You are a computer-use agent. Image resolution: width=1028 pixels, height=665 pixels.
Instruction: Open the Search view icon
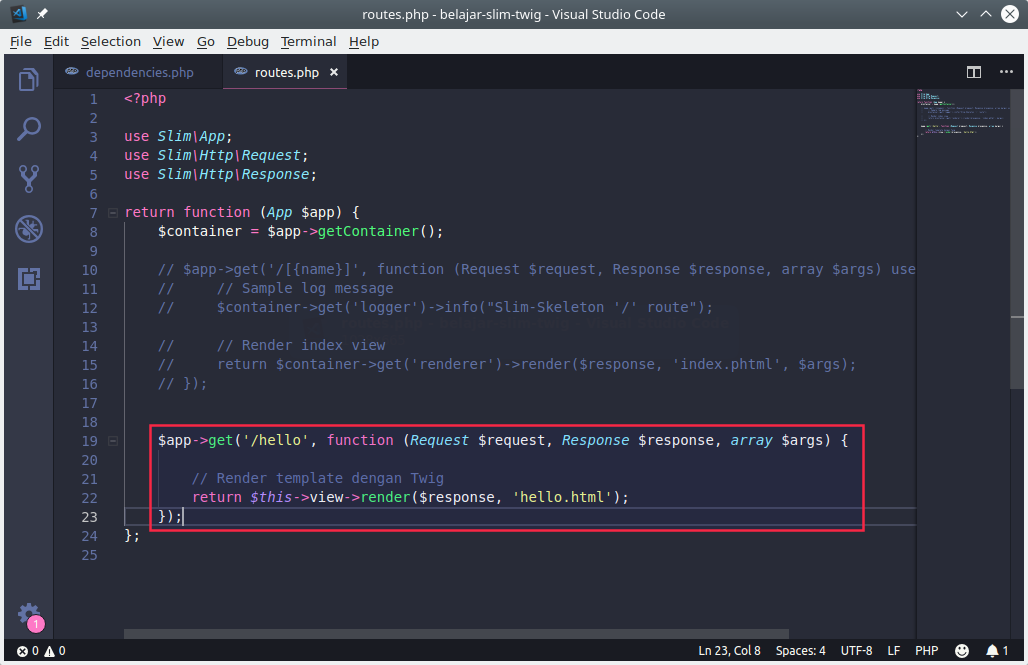pos(29,129)
